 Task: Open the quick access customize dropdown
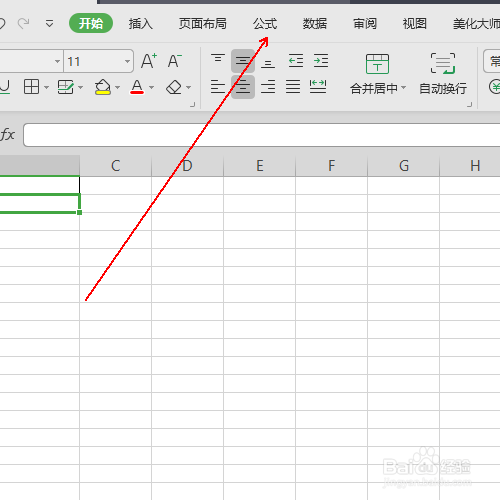[49, 24]
